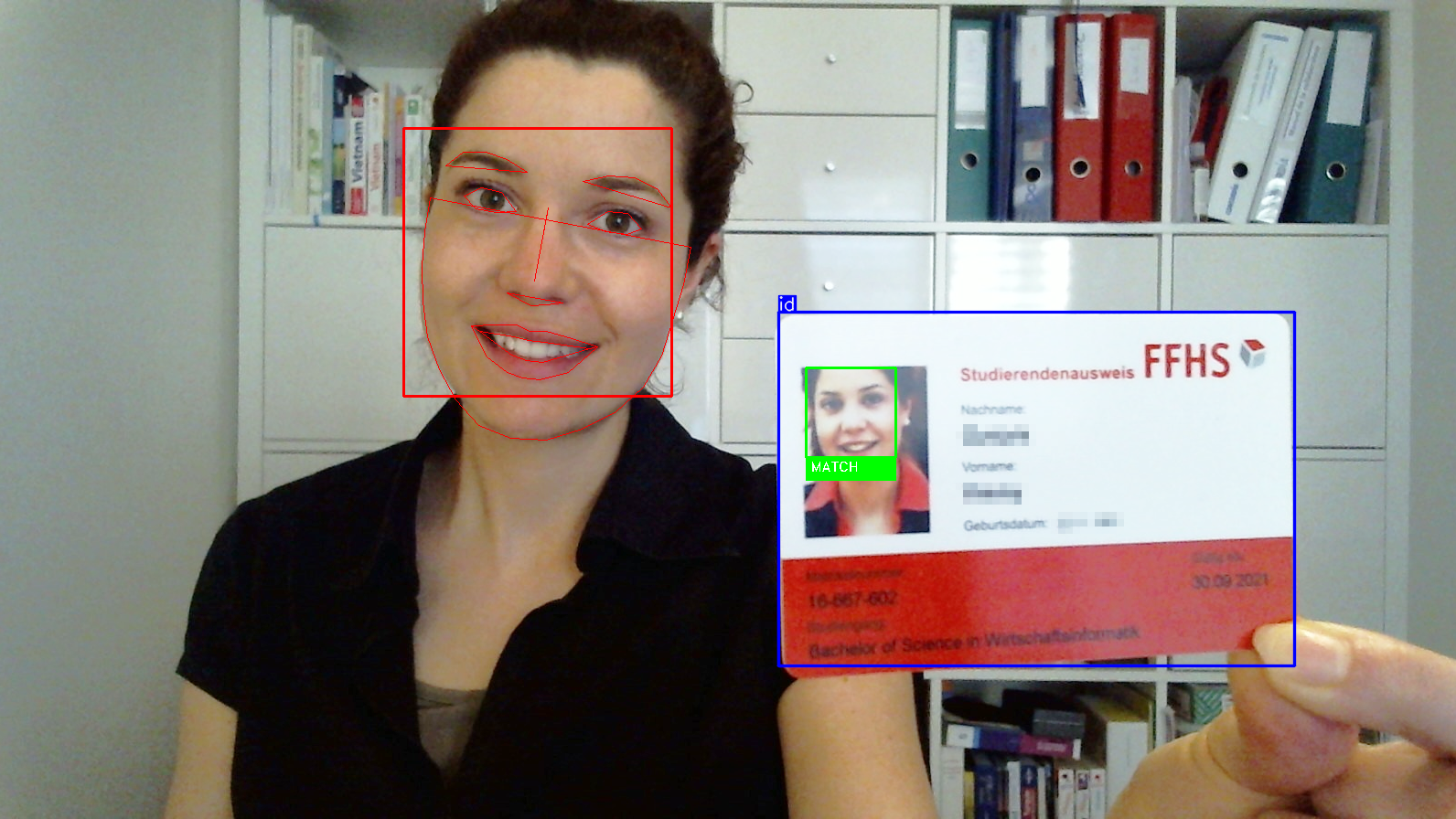
Task: Click the green MATCH label
Action: point(849,468)
